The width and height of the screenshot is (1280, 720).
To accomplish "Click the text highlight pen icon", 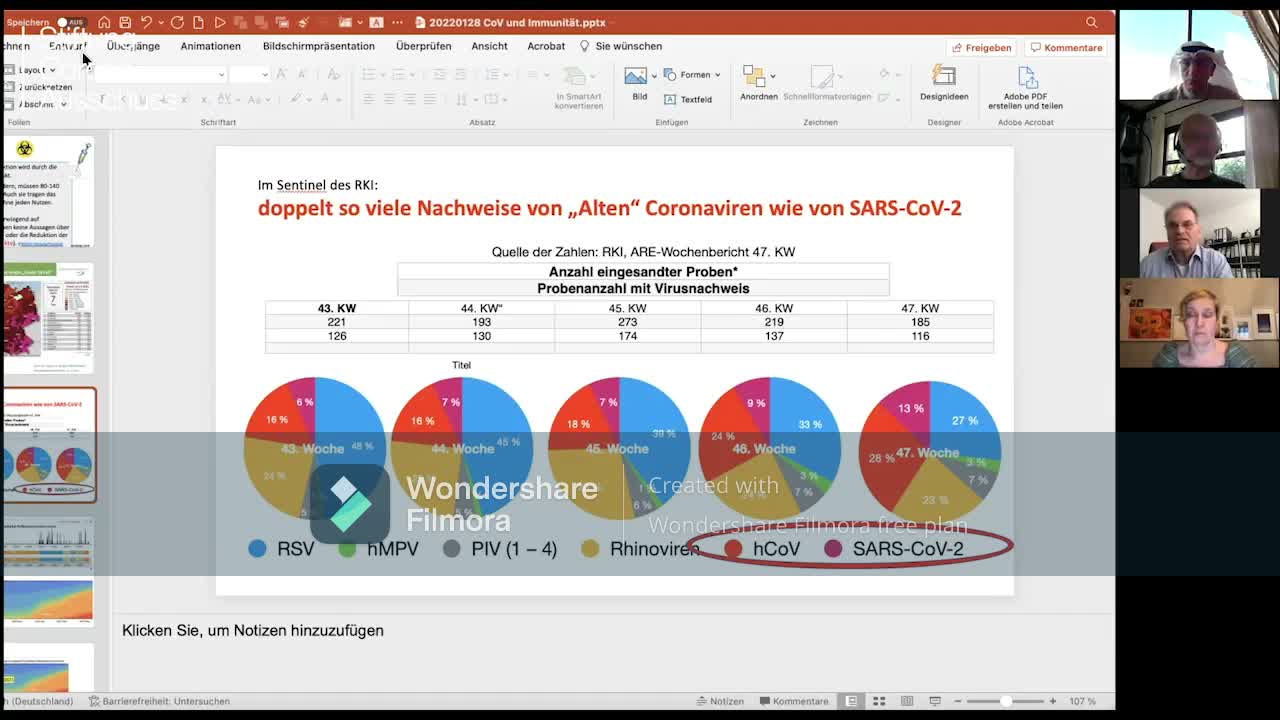I will point(296,99).
